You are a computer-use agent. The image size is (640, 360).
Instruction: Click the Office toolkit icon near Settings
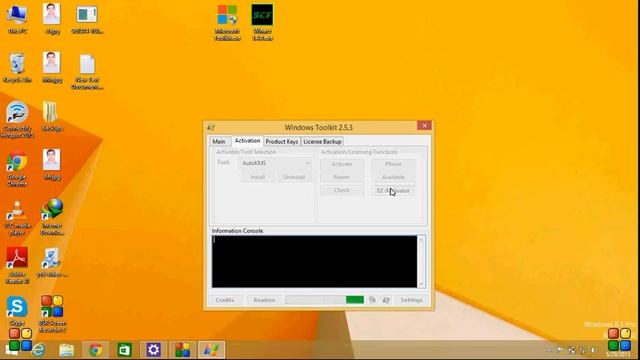pyautogui.click(x=372, y=300)
